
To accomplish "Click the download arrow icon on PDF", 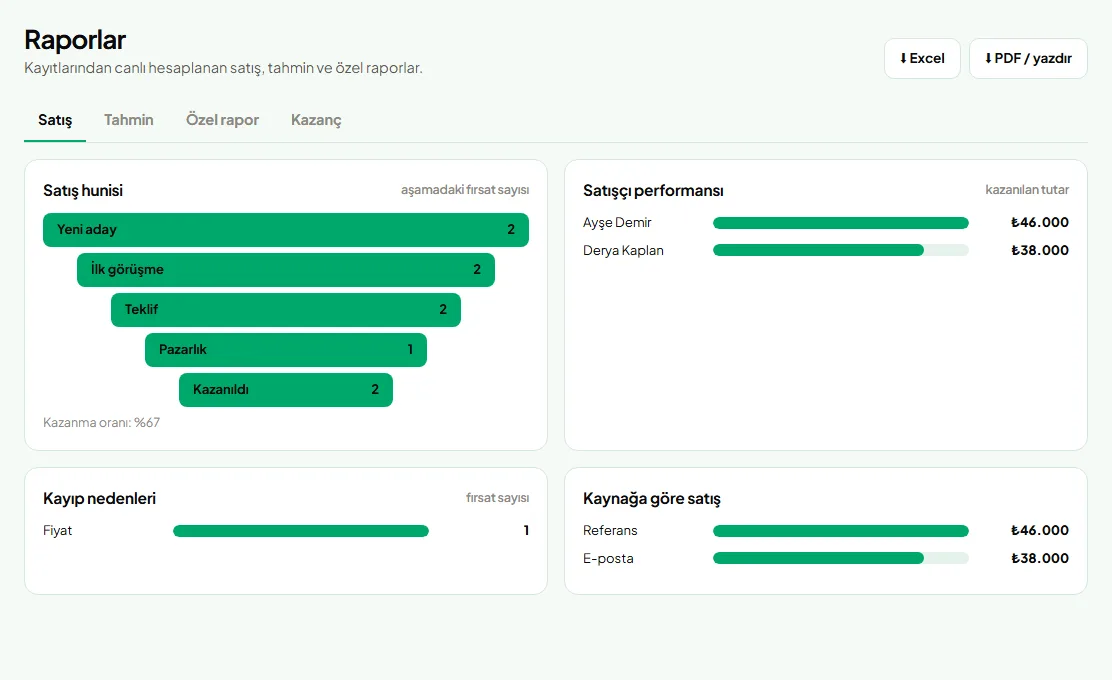I will coord(988,58).
